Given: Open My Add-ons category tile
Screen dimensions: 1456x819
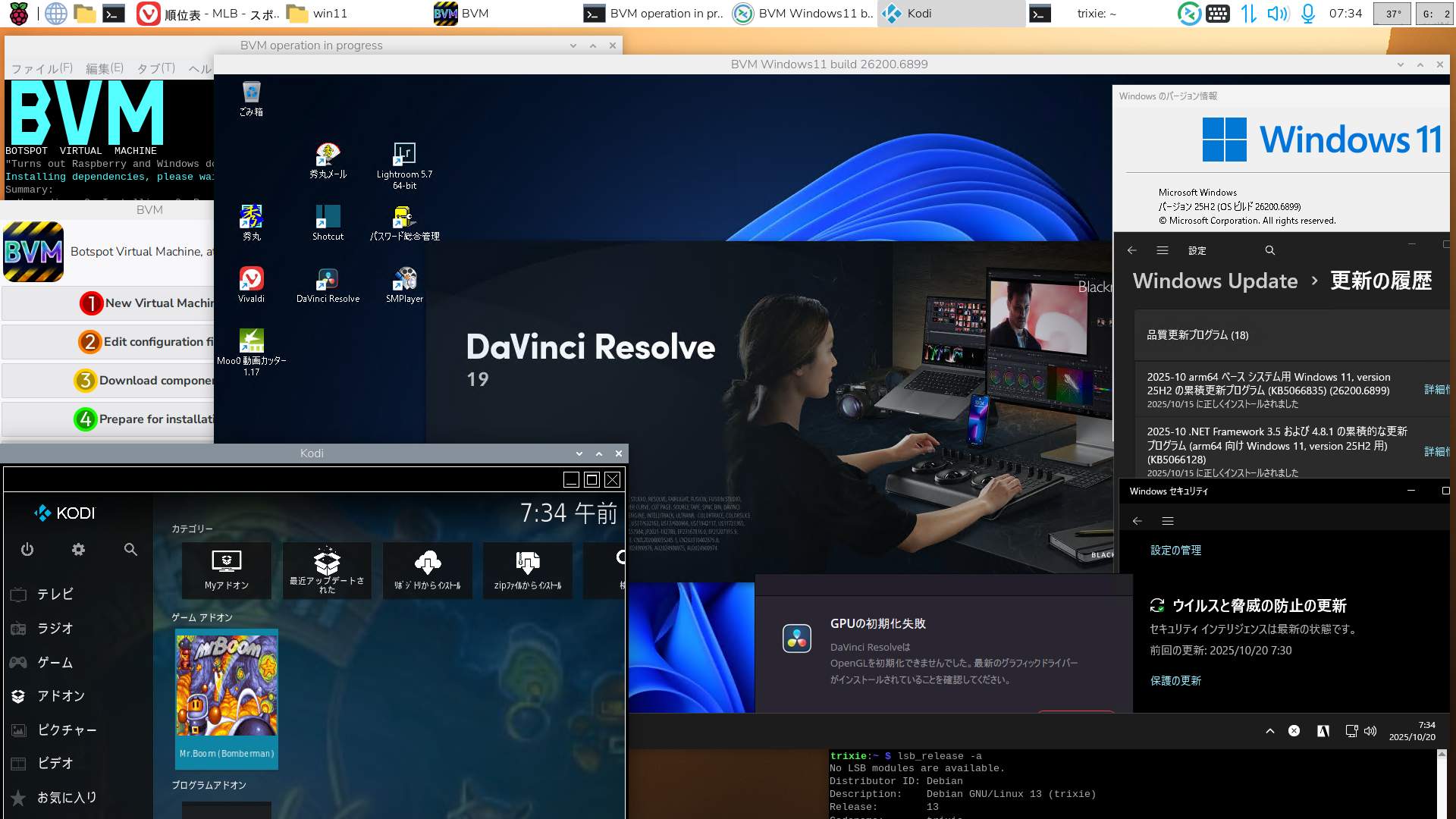Looking at the screenshot, I should pos(226,570).
